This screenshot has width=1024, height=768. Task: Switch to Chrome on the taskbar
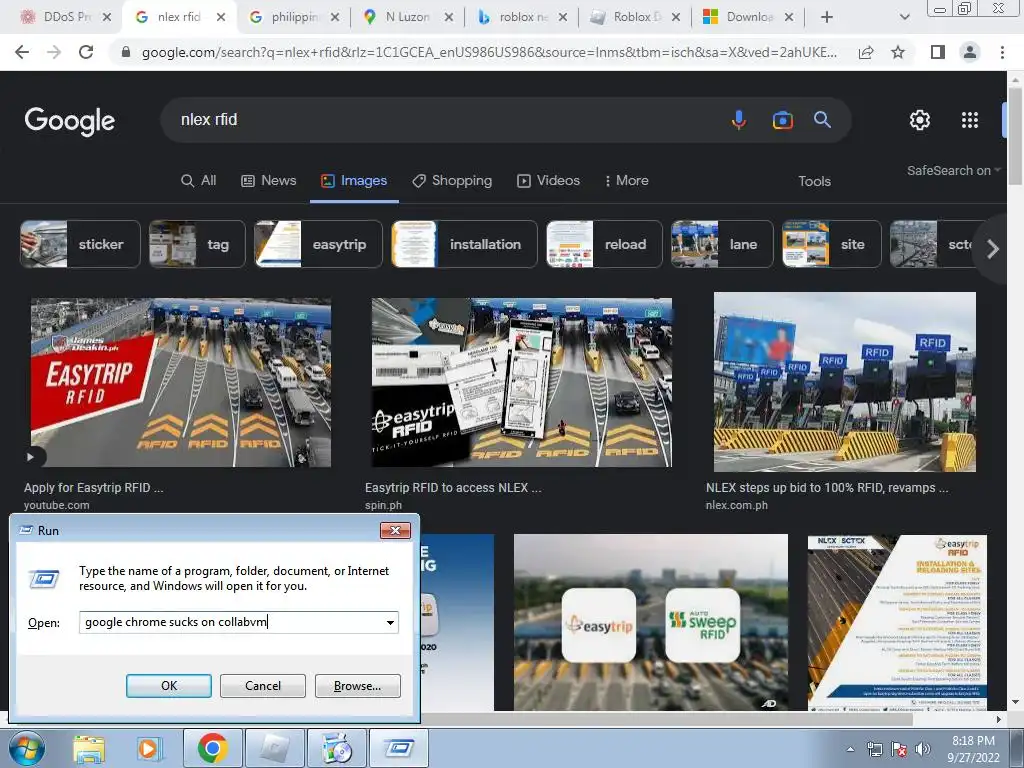212,748
